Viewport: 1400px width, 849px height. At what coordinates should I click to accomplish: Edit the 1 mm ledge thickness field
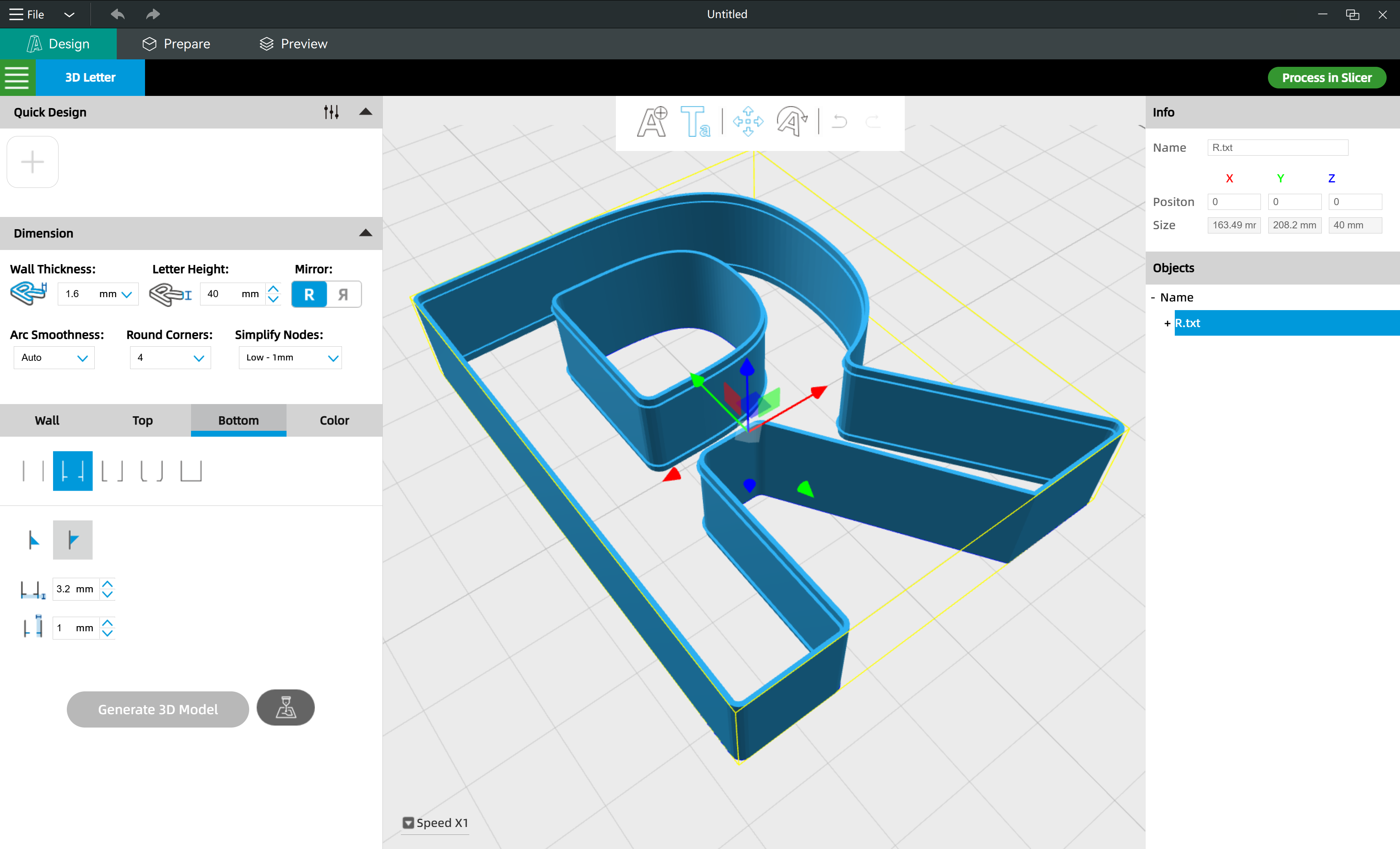75,628
